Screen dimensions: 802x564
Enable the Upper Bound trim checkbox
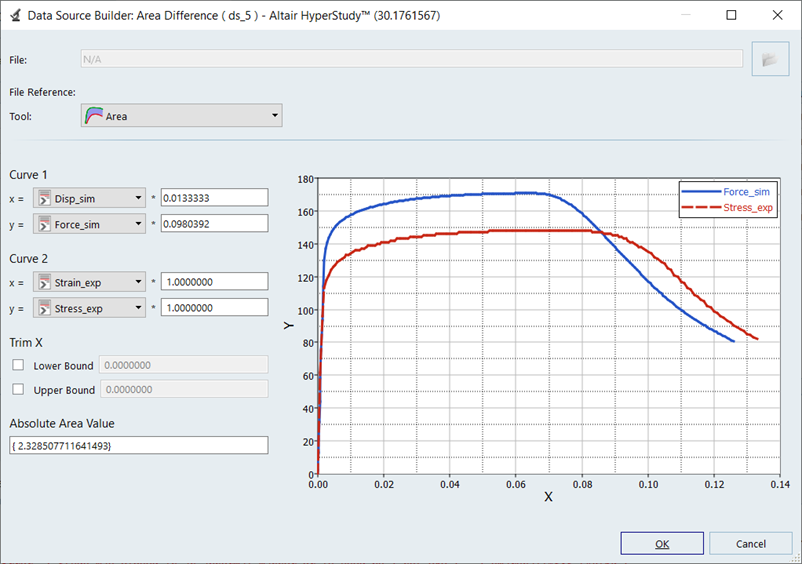pyautogui.click(x=18, y=390)
